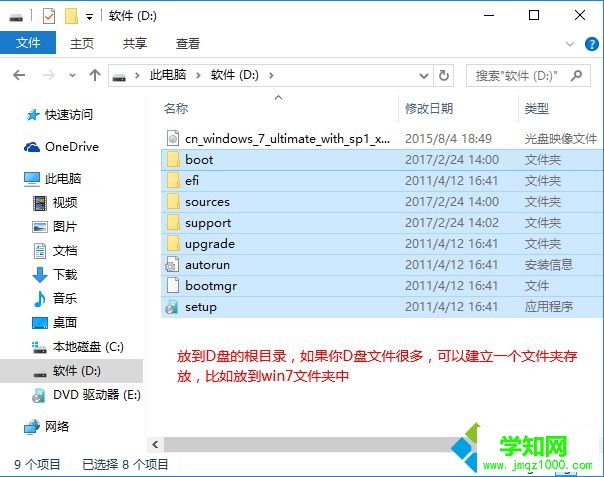Screen dimensions: 604x477
Task: Sort by the 名称 column header
Action: (176, 109)
